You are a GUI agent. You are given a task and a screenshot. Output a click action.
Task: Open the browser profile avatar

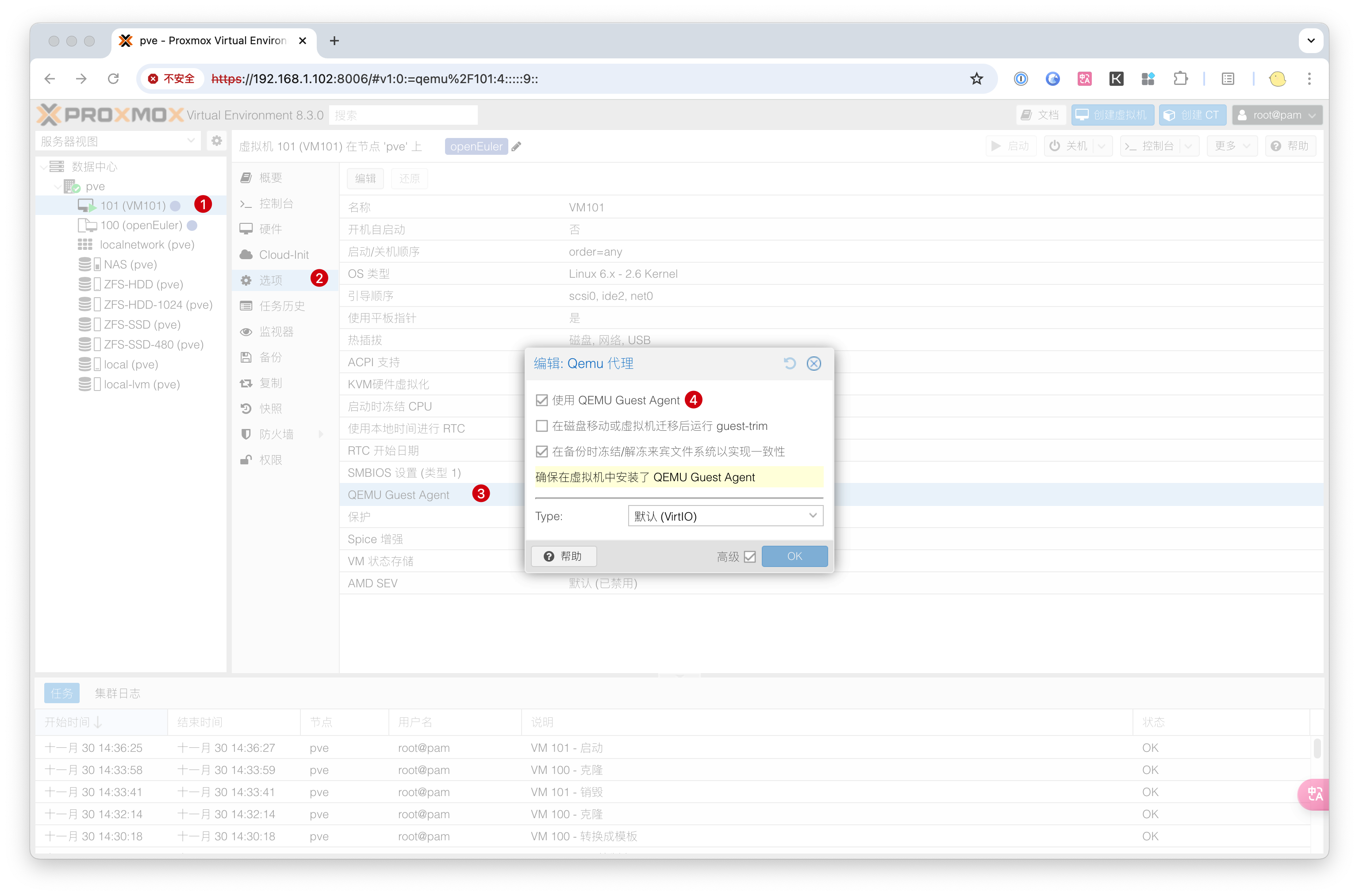click(1277, 78)
